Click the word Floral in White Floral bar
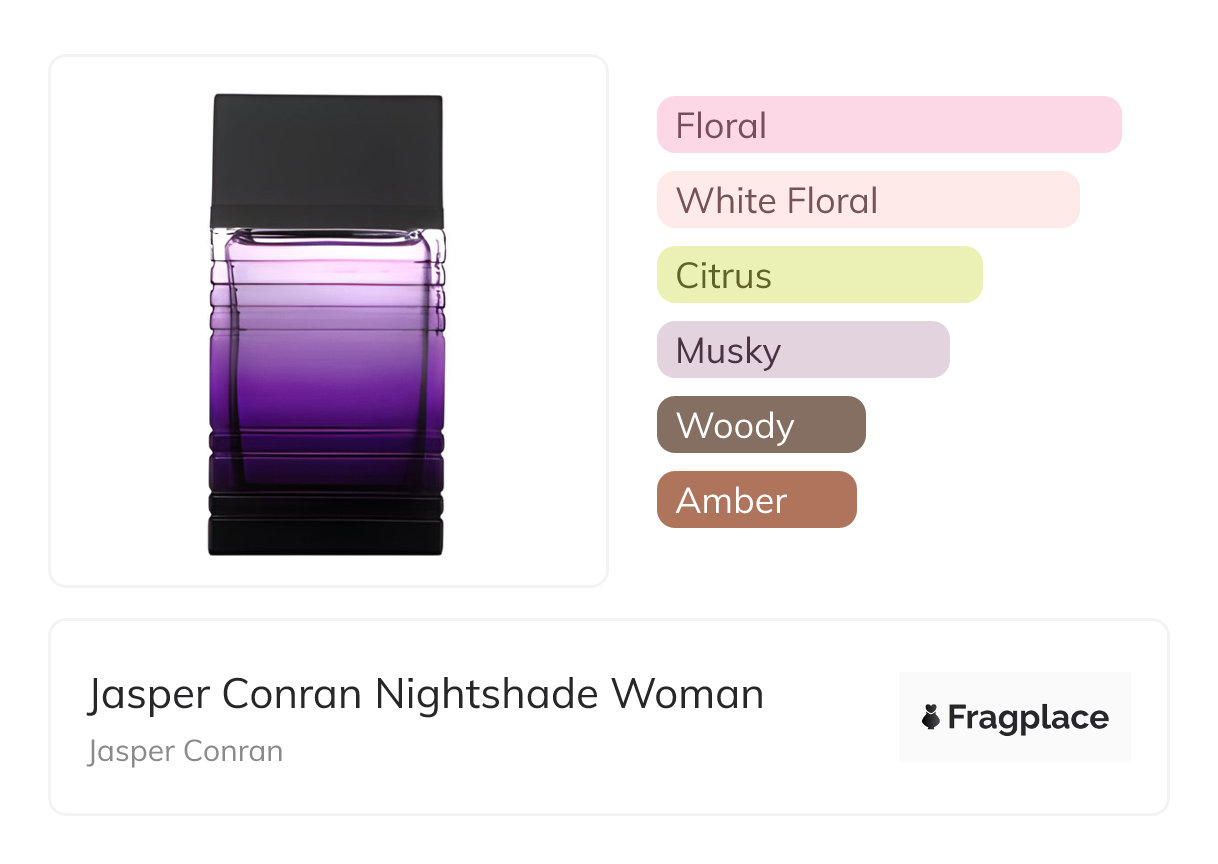This screenshot has width=1218, height=864. click(x=832, y=200)
